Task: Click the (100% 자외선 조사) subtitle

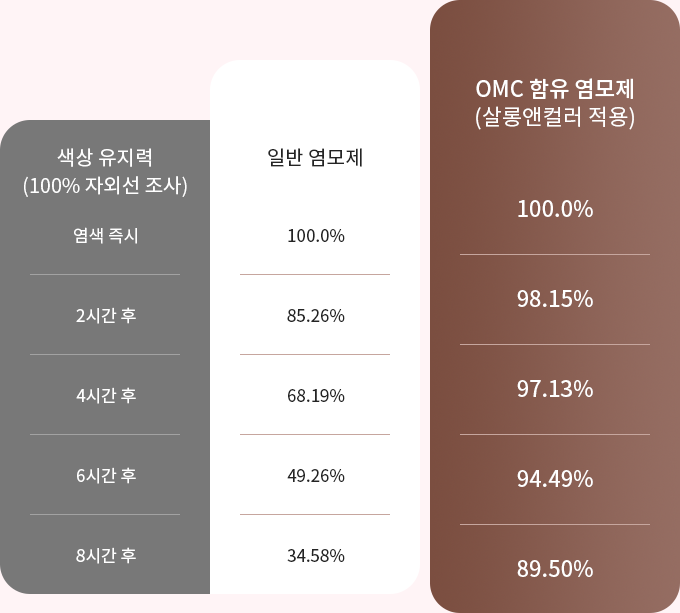Action: tap(105, 186)
